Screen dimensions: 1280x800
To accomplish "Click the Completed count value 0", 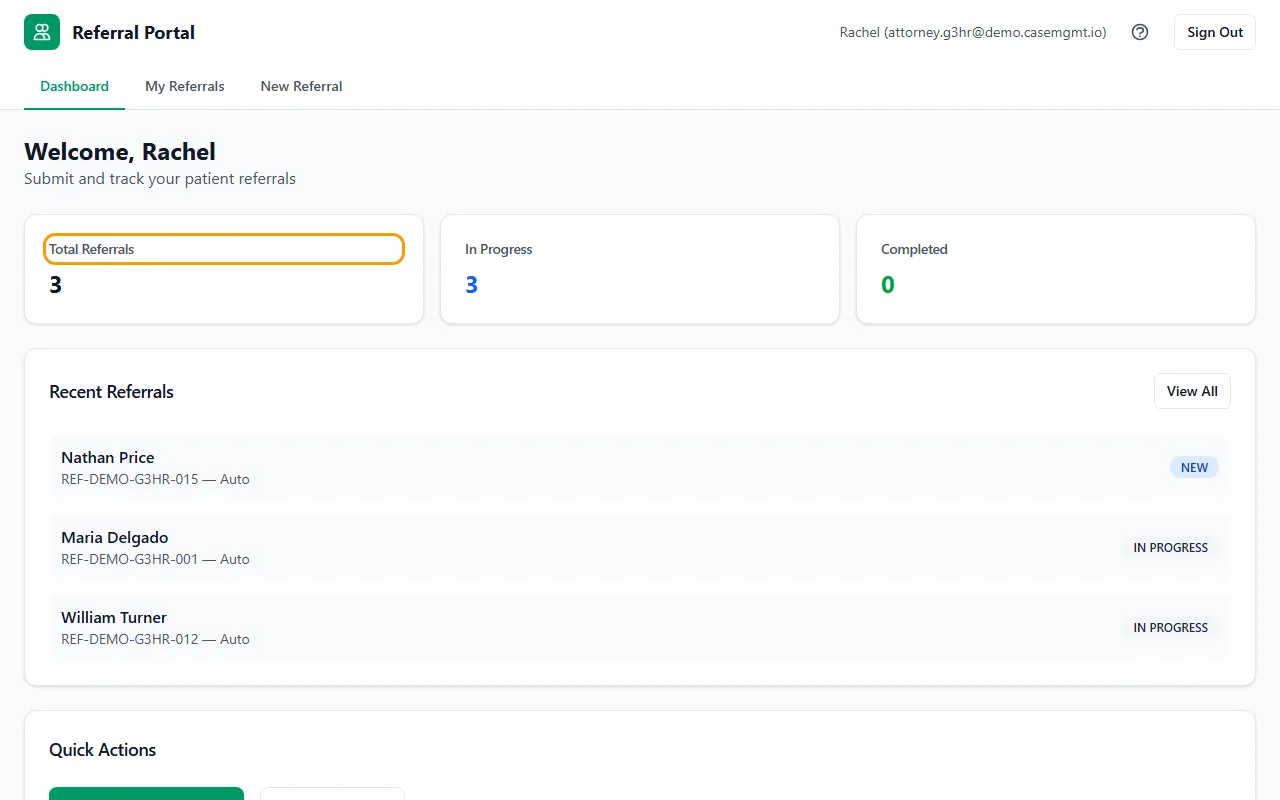I will tap(888, 285).
